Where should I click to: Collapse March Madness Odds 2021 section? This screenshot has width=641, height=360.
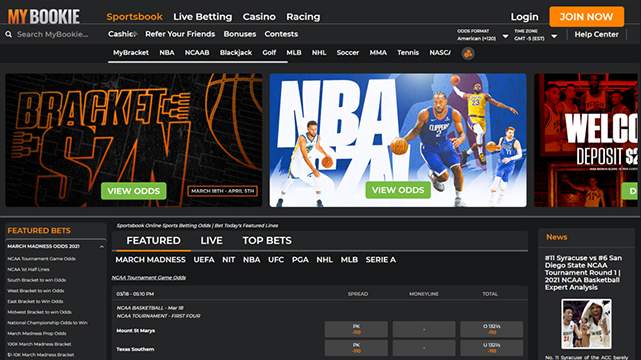101,247
